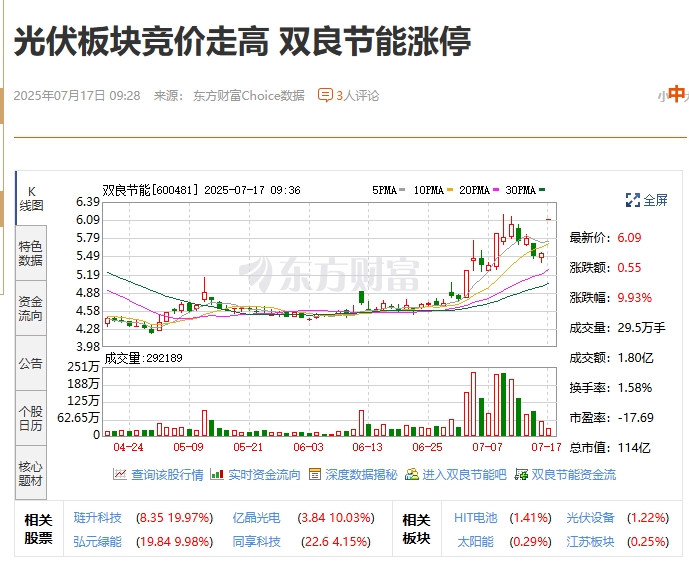Click the fullscreen expand icon
The width and height of the screenshot is (689, 581).
[633, 200]
